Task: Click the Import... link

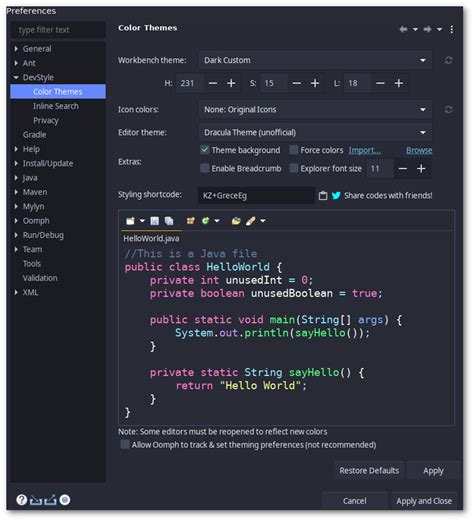Action: pos(364,150)
